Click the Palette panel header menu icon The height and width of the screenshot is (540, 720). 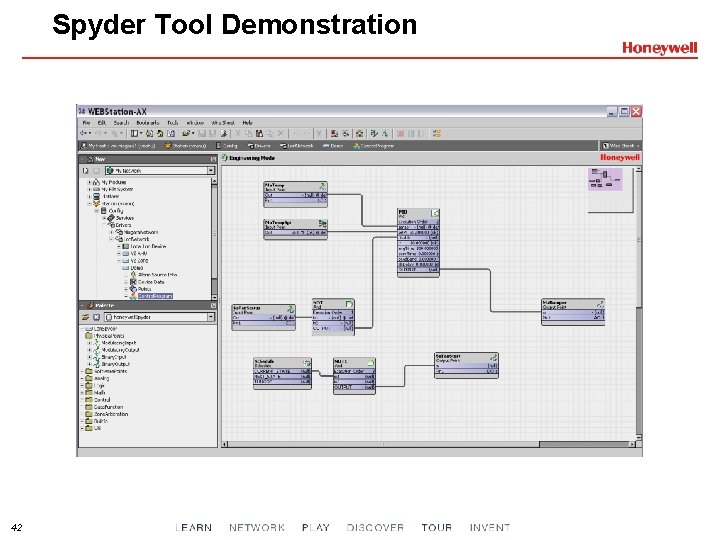(213, 305)
